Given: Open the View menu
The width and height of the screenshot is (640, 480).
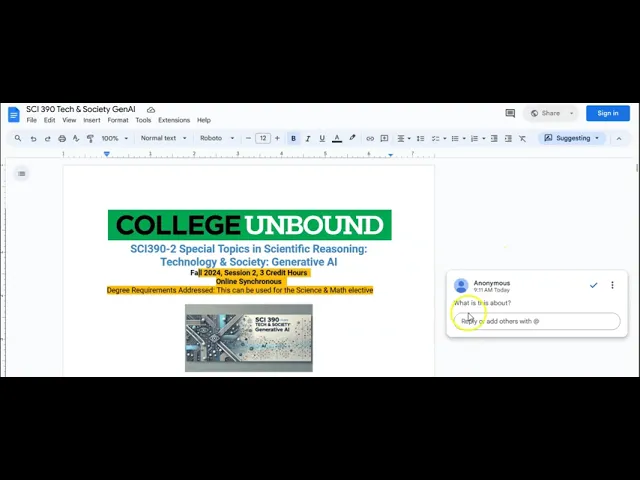Looking at the screenshot, I should pos(69,120).
